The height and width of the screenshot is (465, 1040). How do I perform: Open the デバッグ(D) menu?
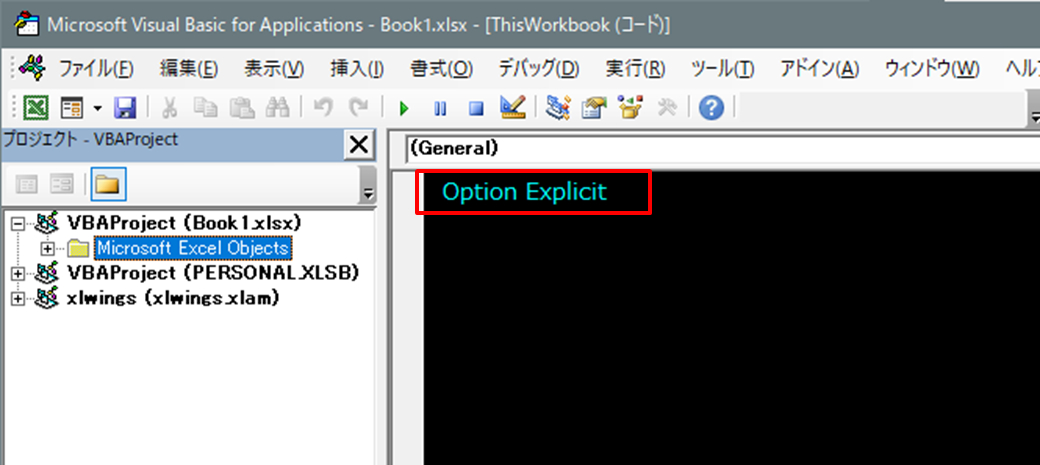click(539, 68)
